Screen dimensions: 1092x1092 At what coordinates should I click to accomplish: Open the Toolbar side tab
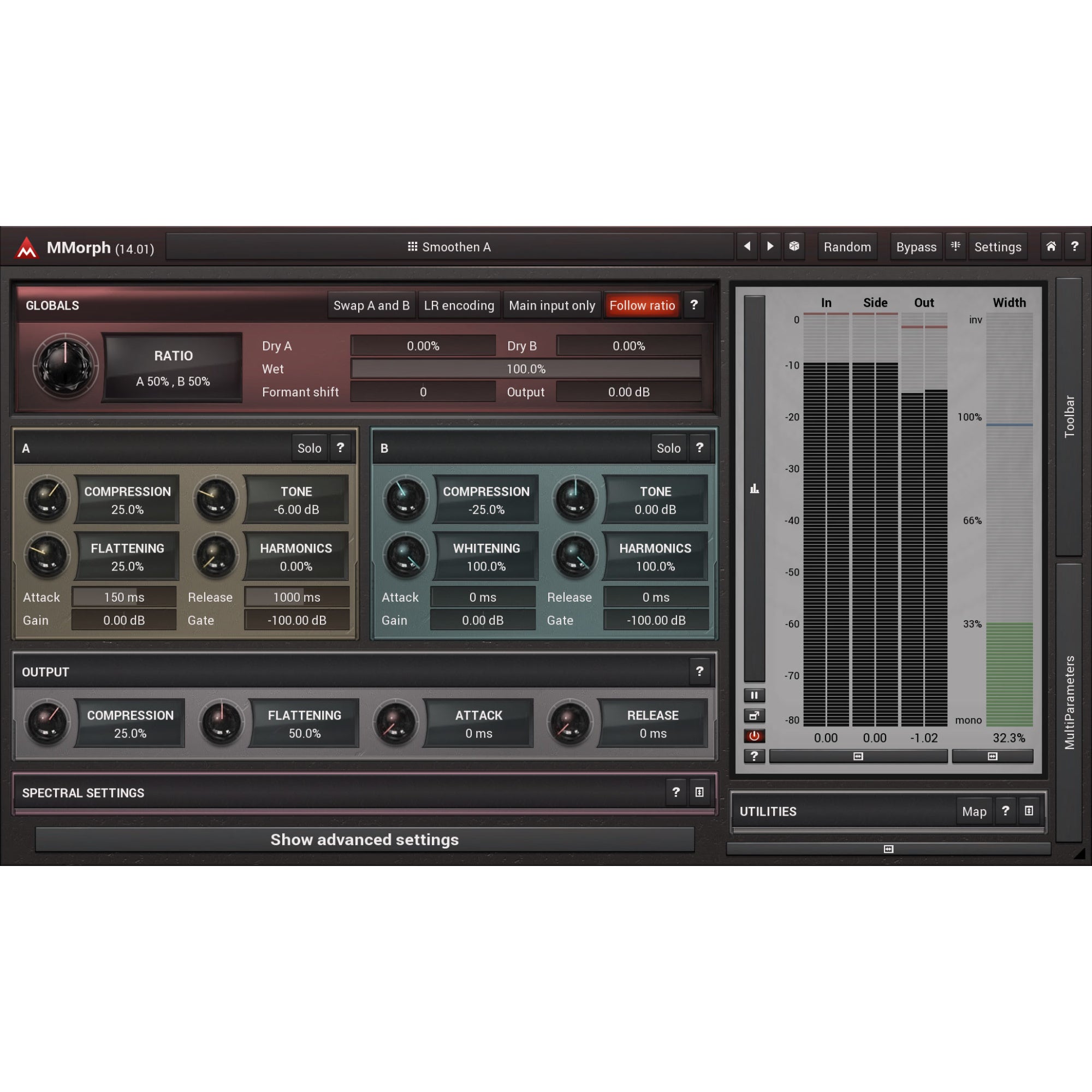(1069, 417)
